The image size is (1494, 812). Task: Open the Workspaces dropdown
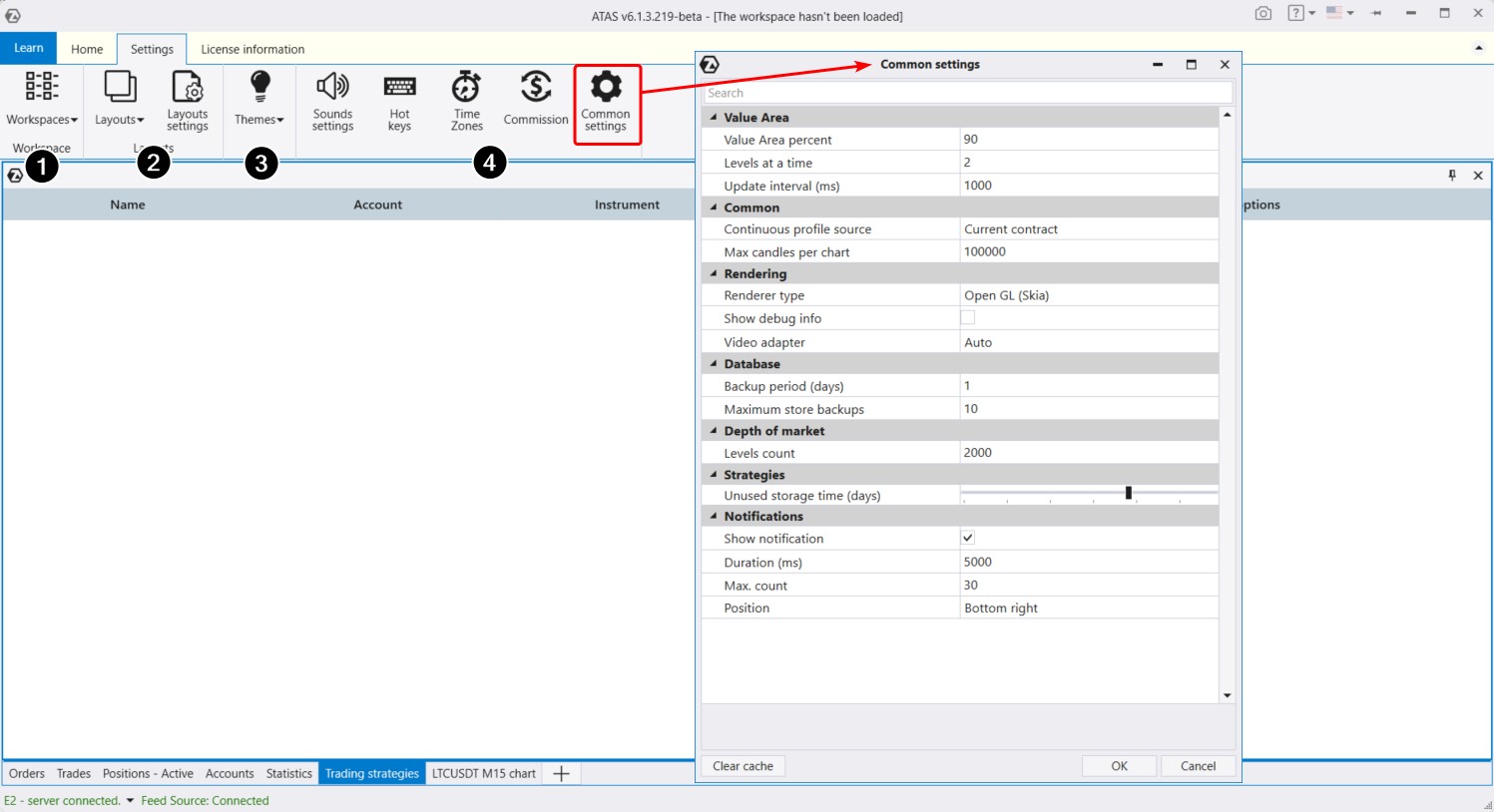coord(40,101)
